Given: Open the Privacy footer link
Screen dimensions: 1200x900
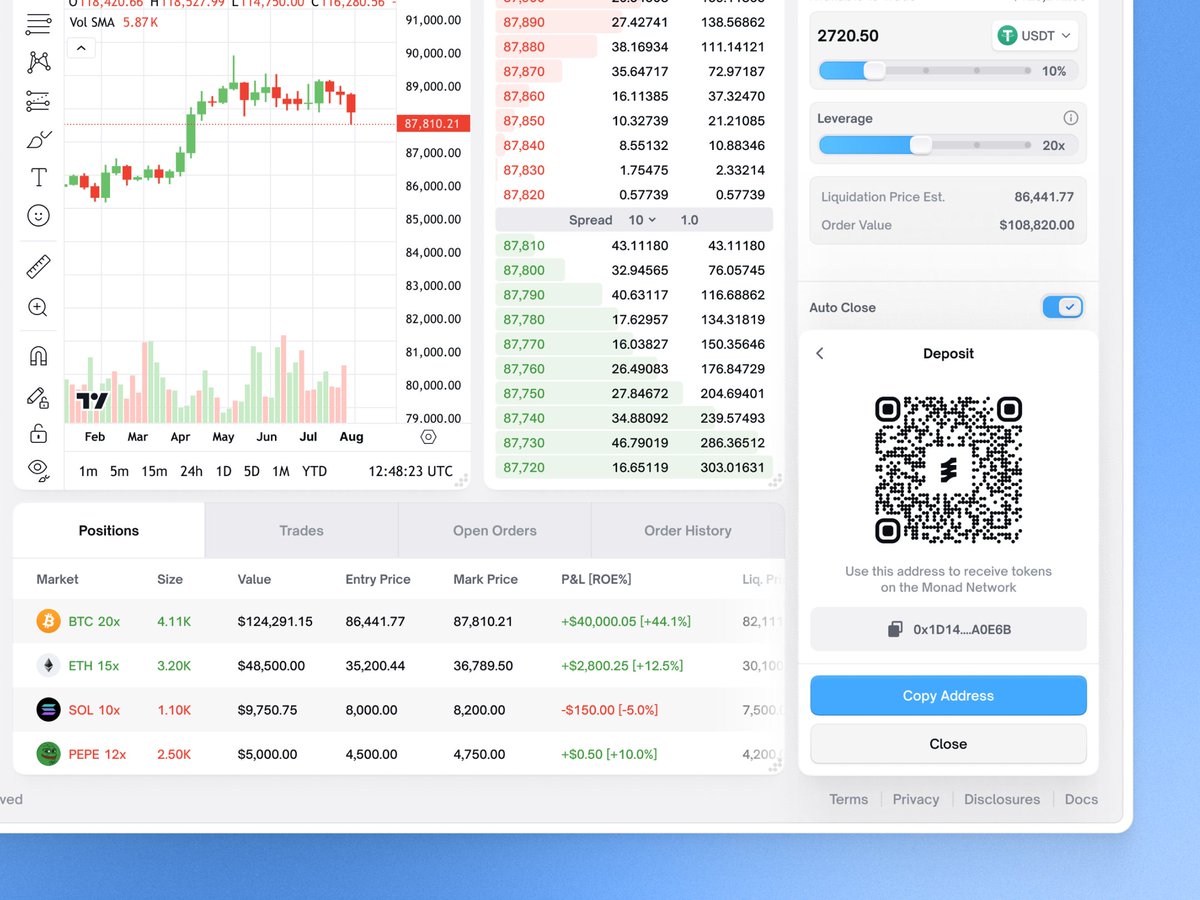Looking at the screenshot, I should [x=916, y=799].
